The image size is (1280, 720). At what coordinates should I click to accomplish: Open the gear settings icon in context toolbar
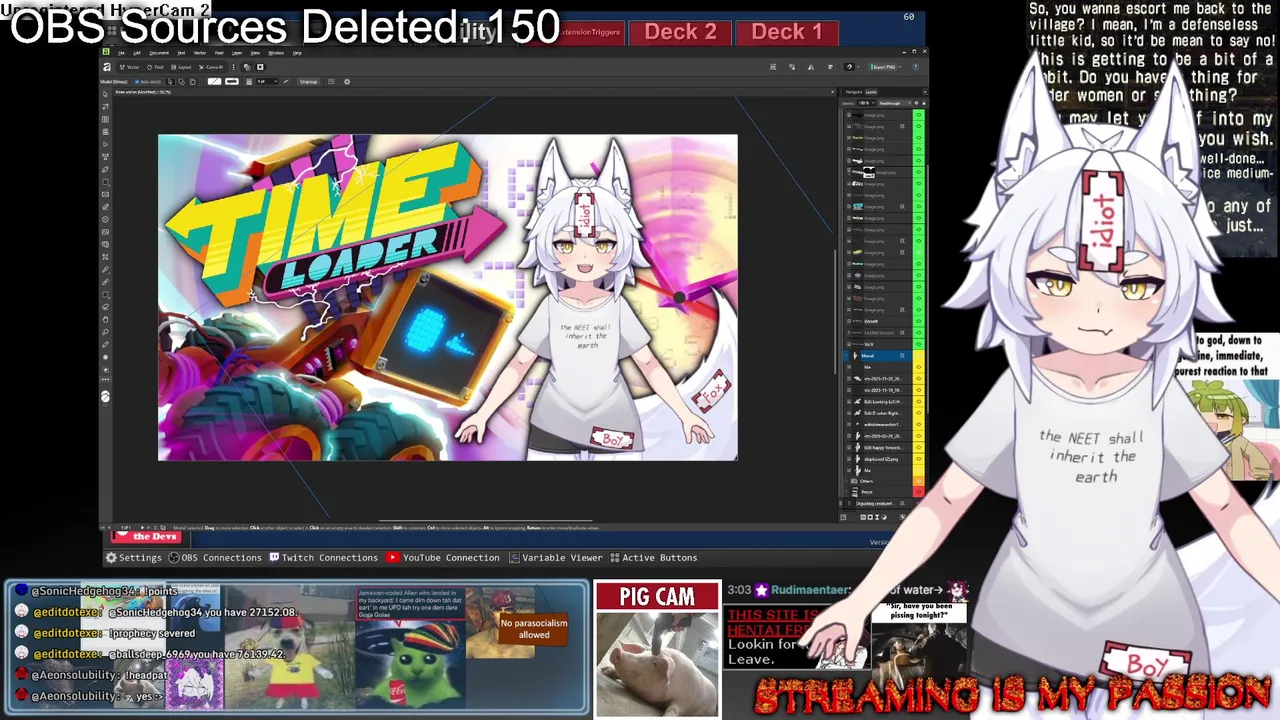click(347, 82)
